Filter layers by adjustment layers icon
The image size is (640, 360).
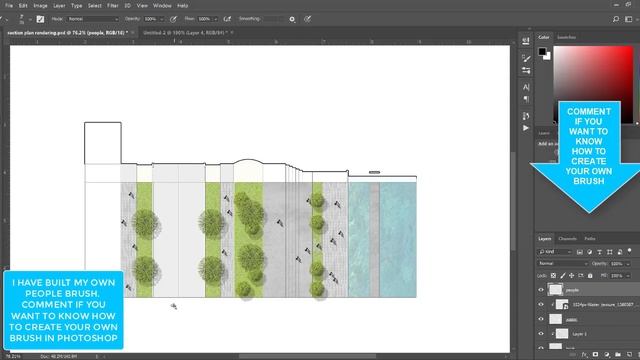point(590,252)
